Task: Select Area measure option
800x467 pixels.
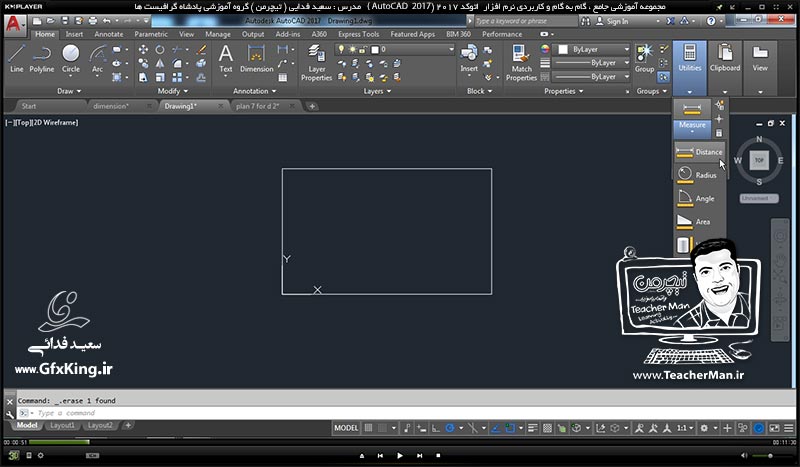Action: (x=699, y=222)
